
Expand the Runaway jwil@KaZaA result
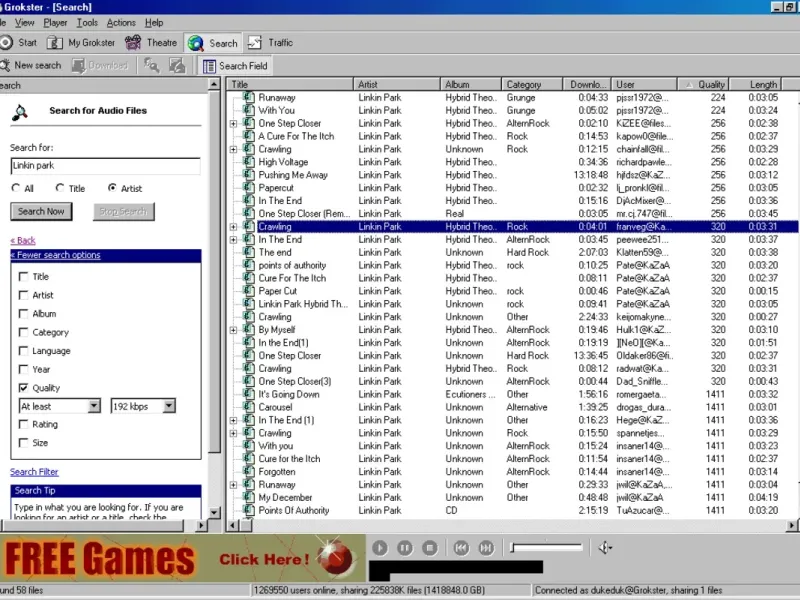(233, 485)
